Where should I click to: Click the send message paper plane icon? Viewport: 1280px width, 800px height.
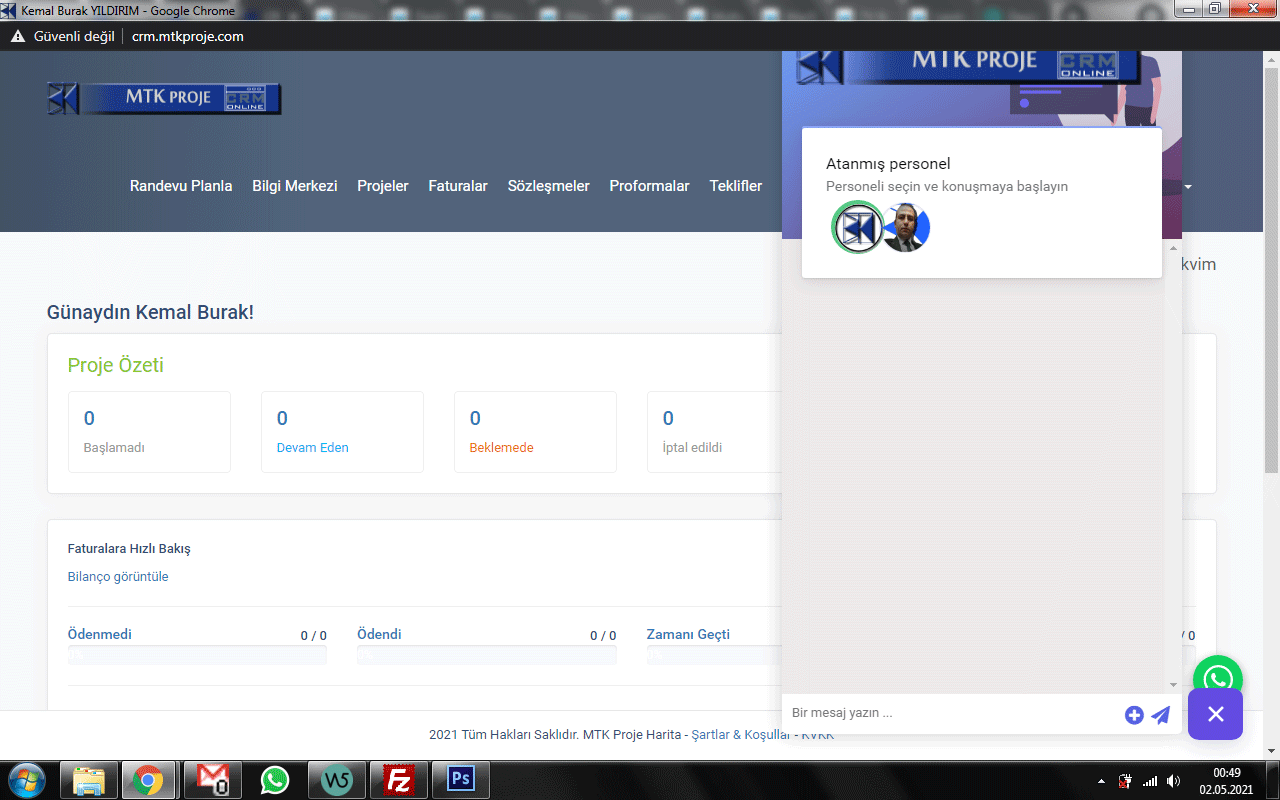click(x=1160, y=714)
